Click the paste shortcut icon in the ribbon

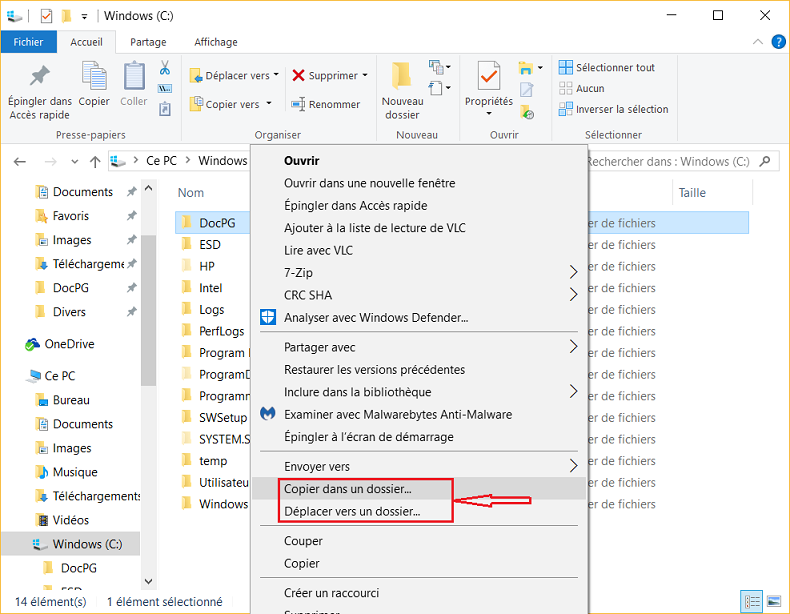[x=165, y=109]
